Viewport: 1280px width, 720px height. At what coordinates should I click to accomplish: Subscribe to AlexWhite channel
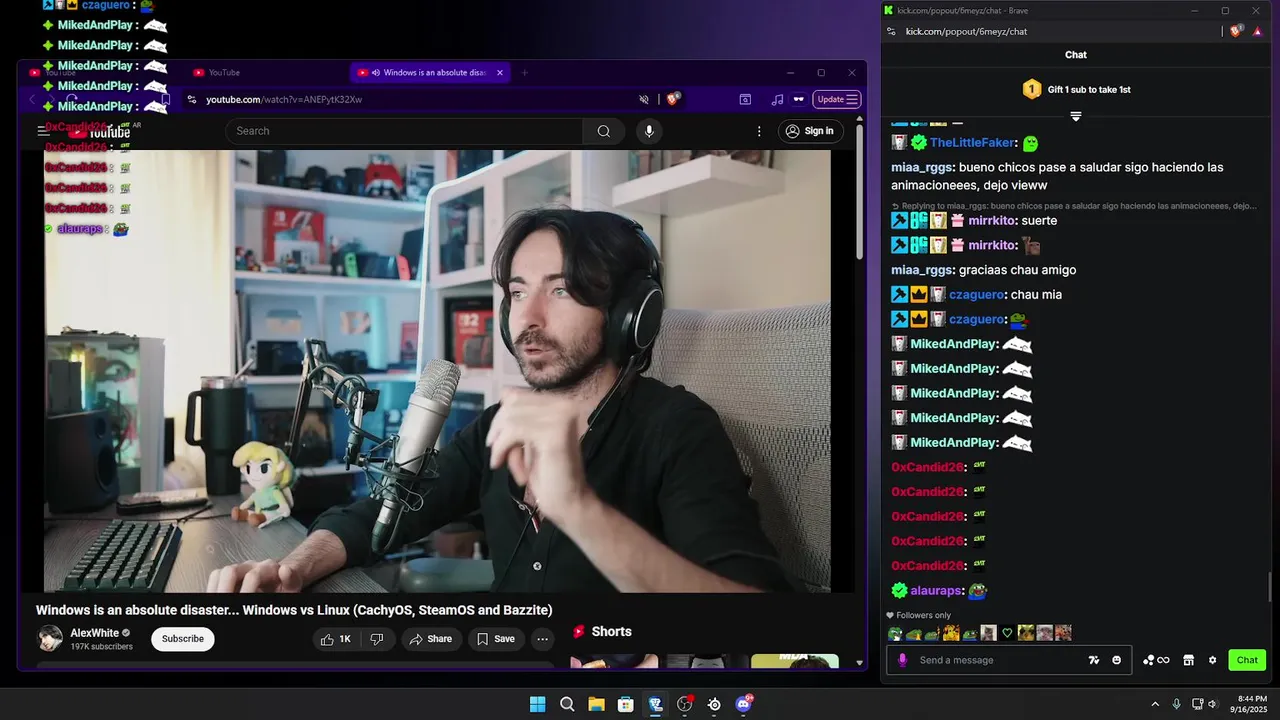click(x=183, y=639)
